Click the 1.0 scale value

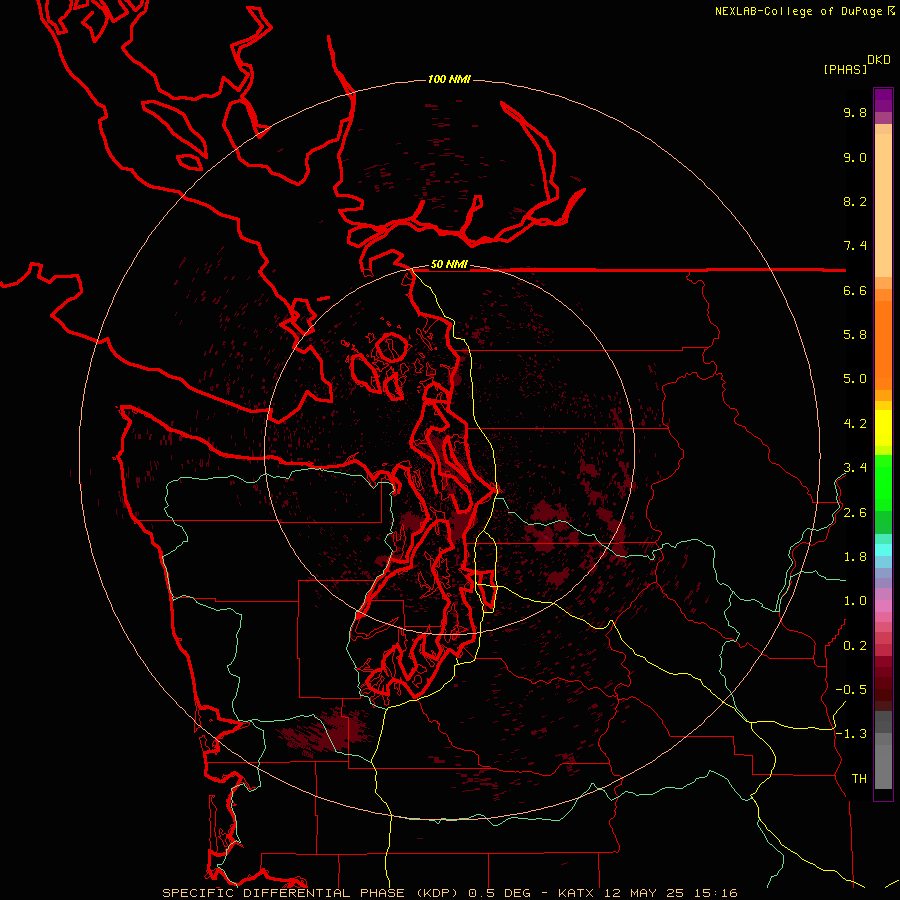point(855,601)
